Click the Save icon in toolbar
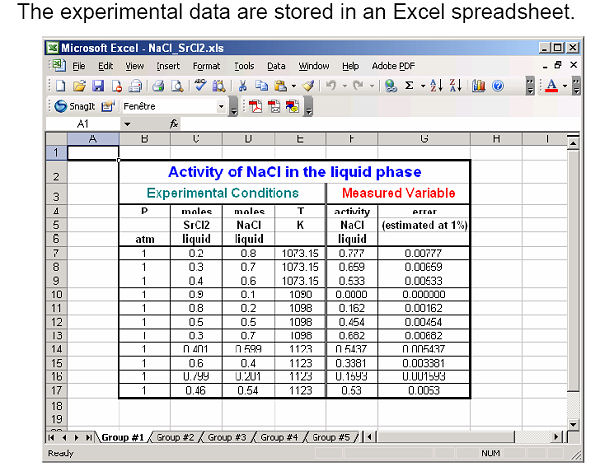This screenshot has width=600, height=471. tap(97, 86)
